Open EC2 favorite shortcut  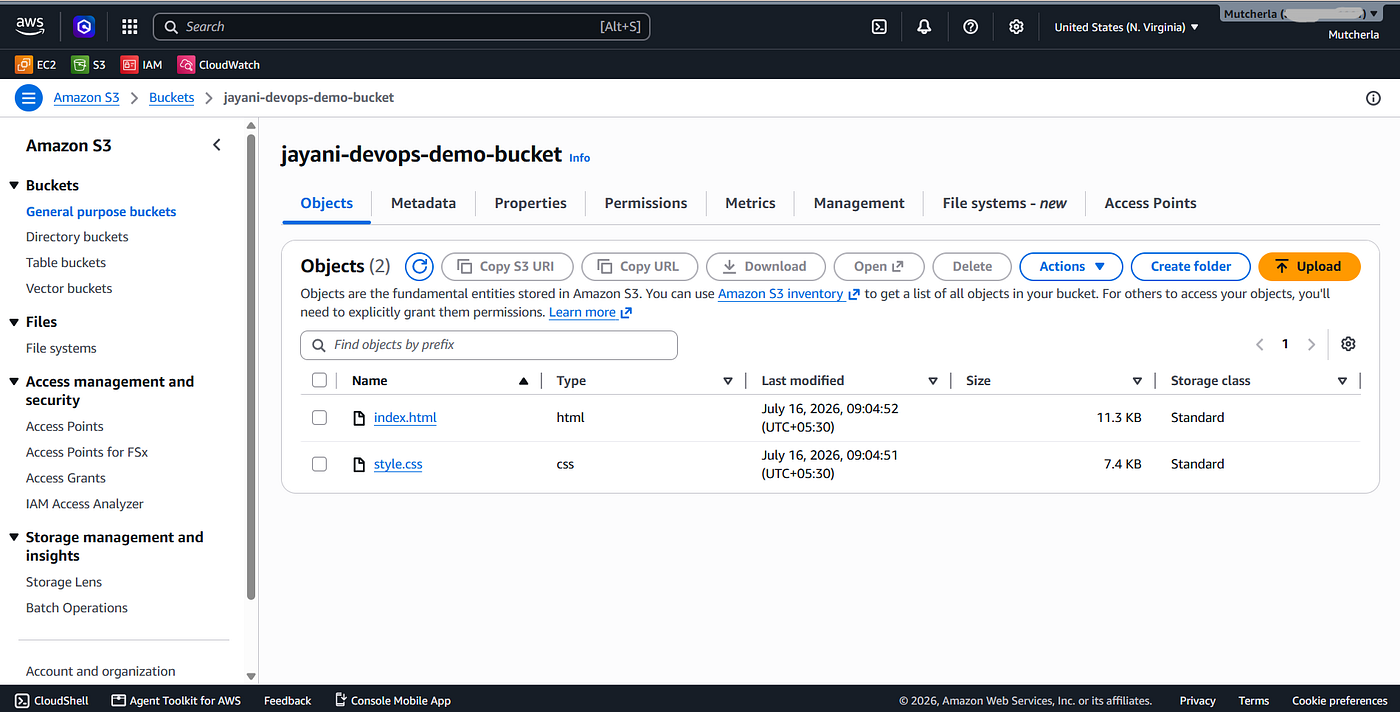click(x=36, y=65)
